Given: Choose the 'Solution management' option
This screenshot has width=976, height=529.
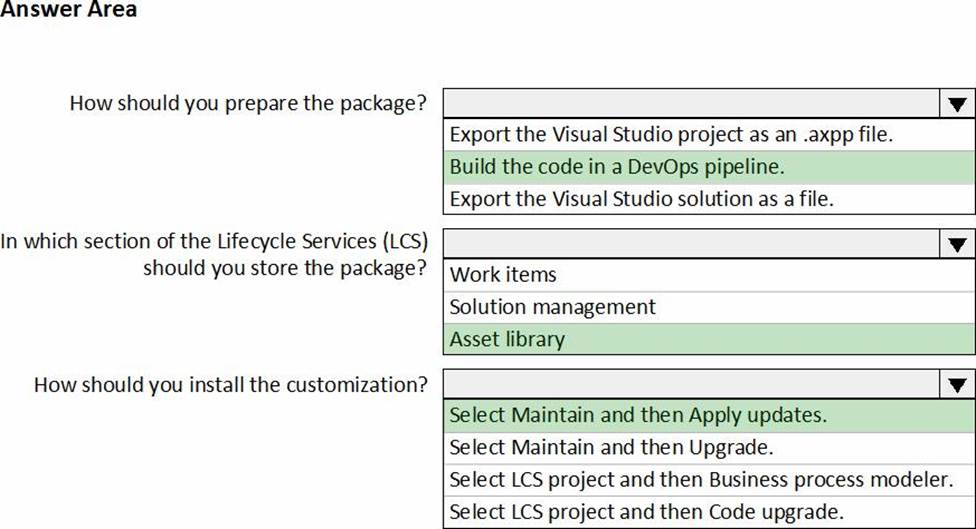Looking at the screenshot, I should [553, 307].
